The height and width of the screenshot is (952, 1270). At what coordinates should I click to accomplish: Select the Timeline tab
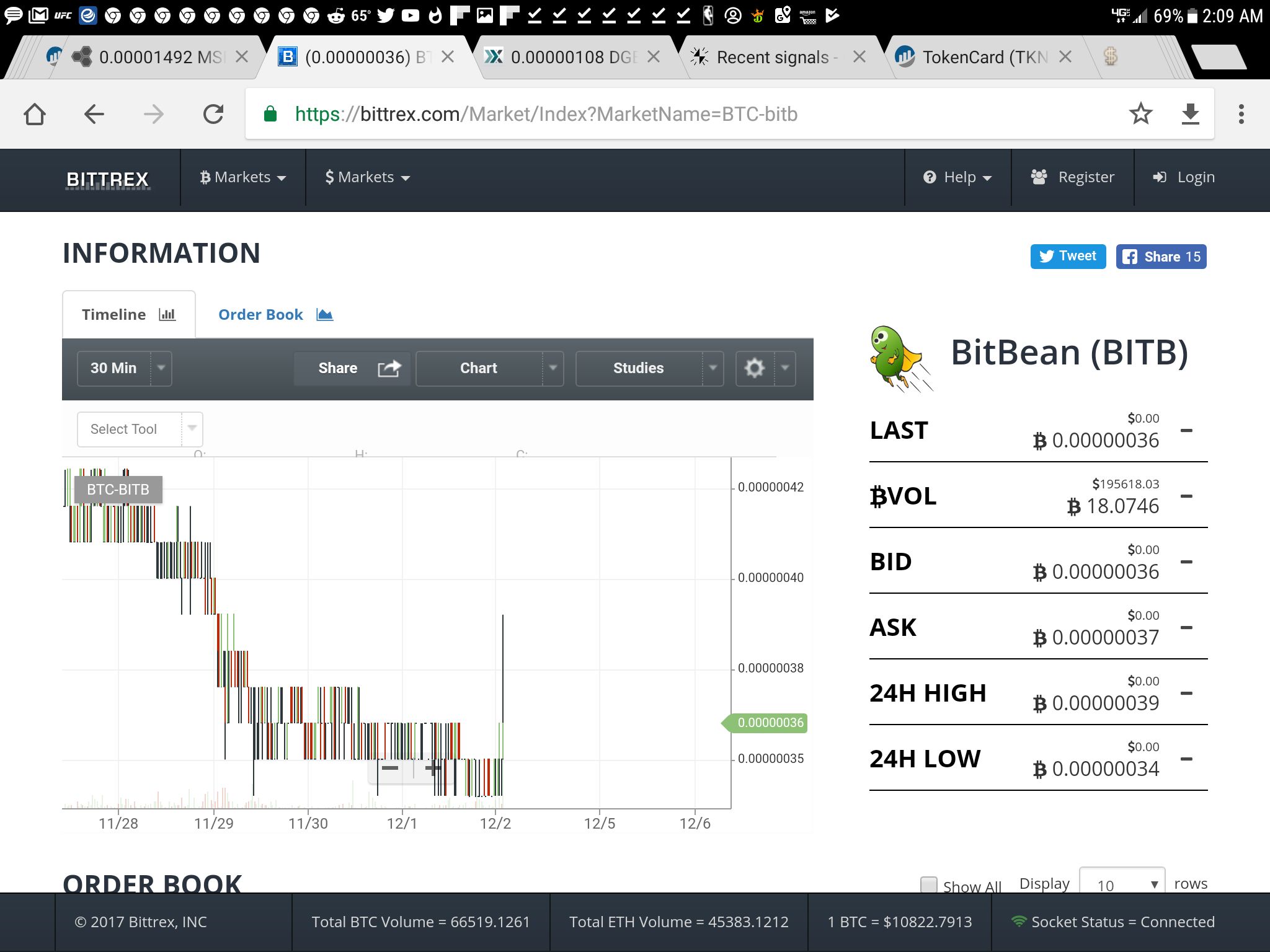pyautogui.click(x=129, y=315)
